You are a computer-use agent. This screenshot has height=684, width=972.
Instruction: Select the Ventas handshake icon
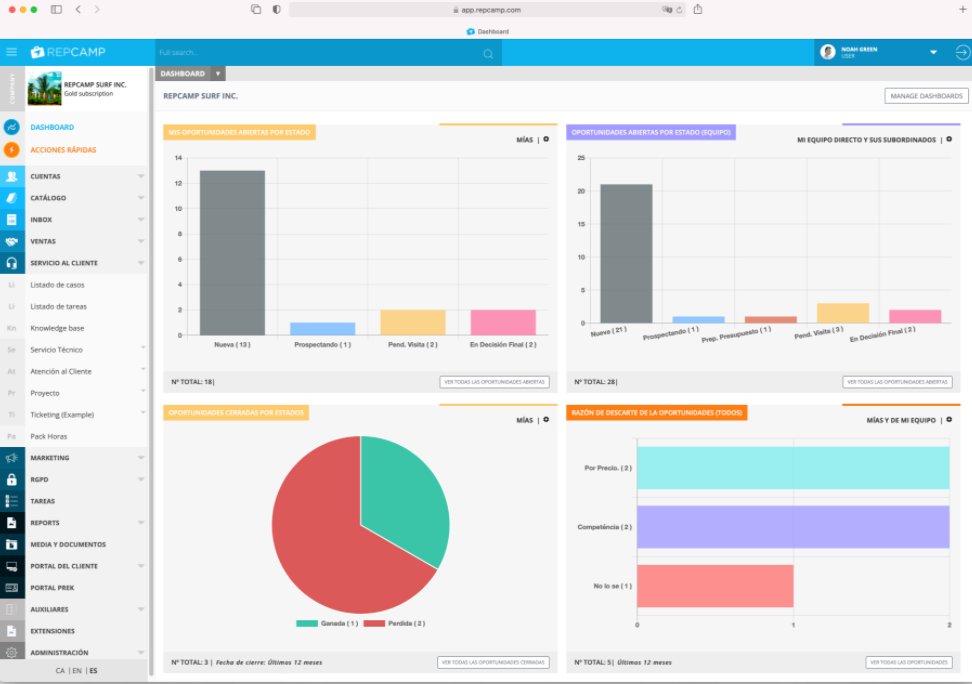pyautogui.click(x=11, y=241)
